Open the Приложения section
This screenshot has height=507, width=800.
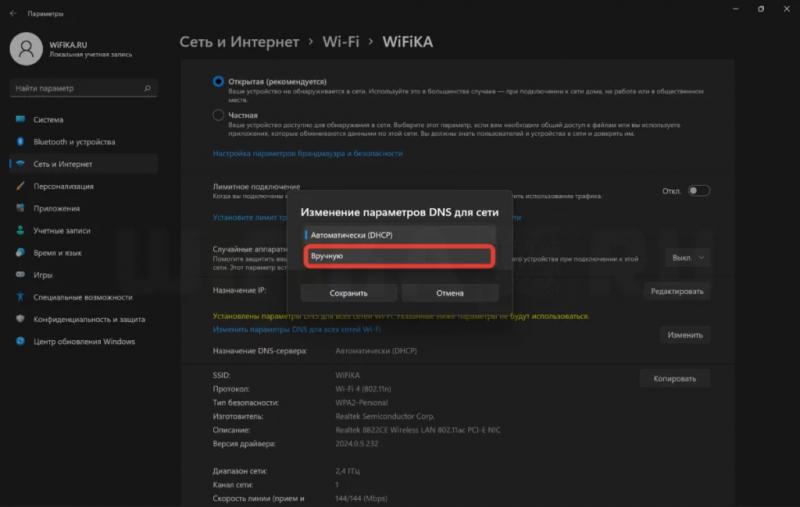(x=56, y=208)
